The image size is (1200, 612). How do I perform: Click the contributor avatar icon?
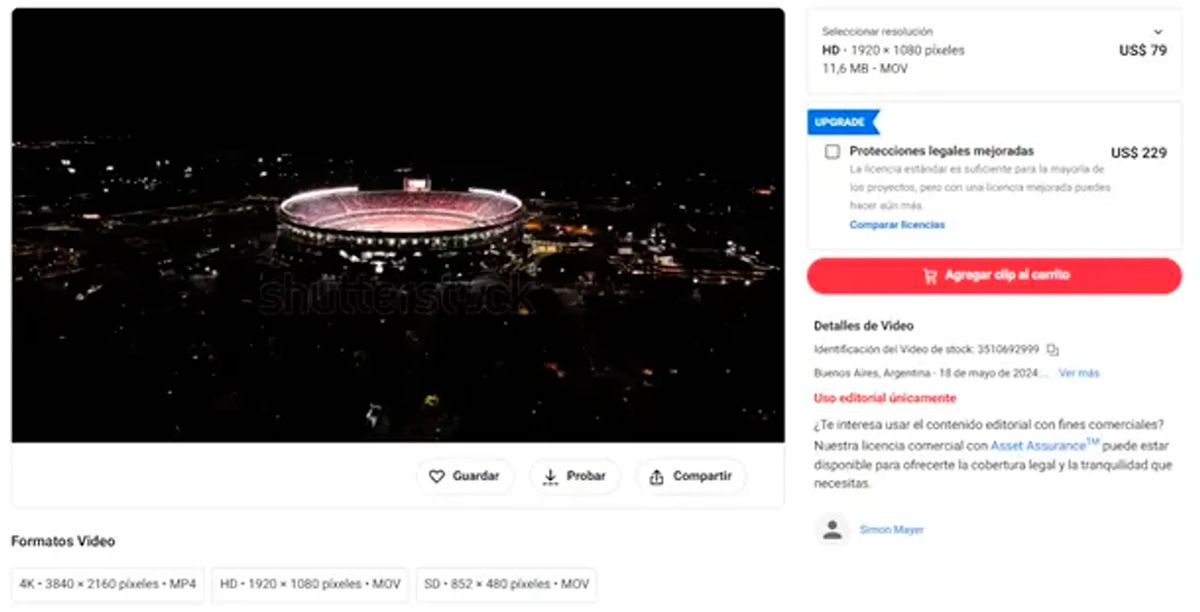point(832,529)
